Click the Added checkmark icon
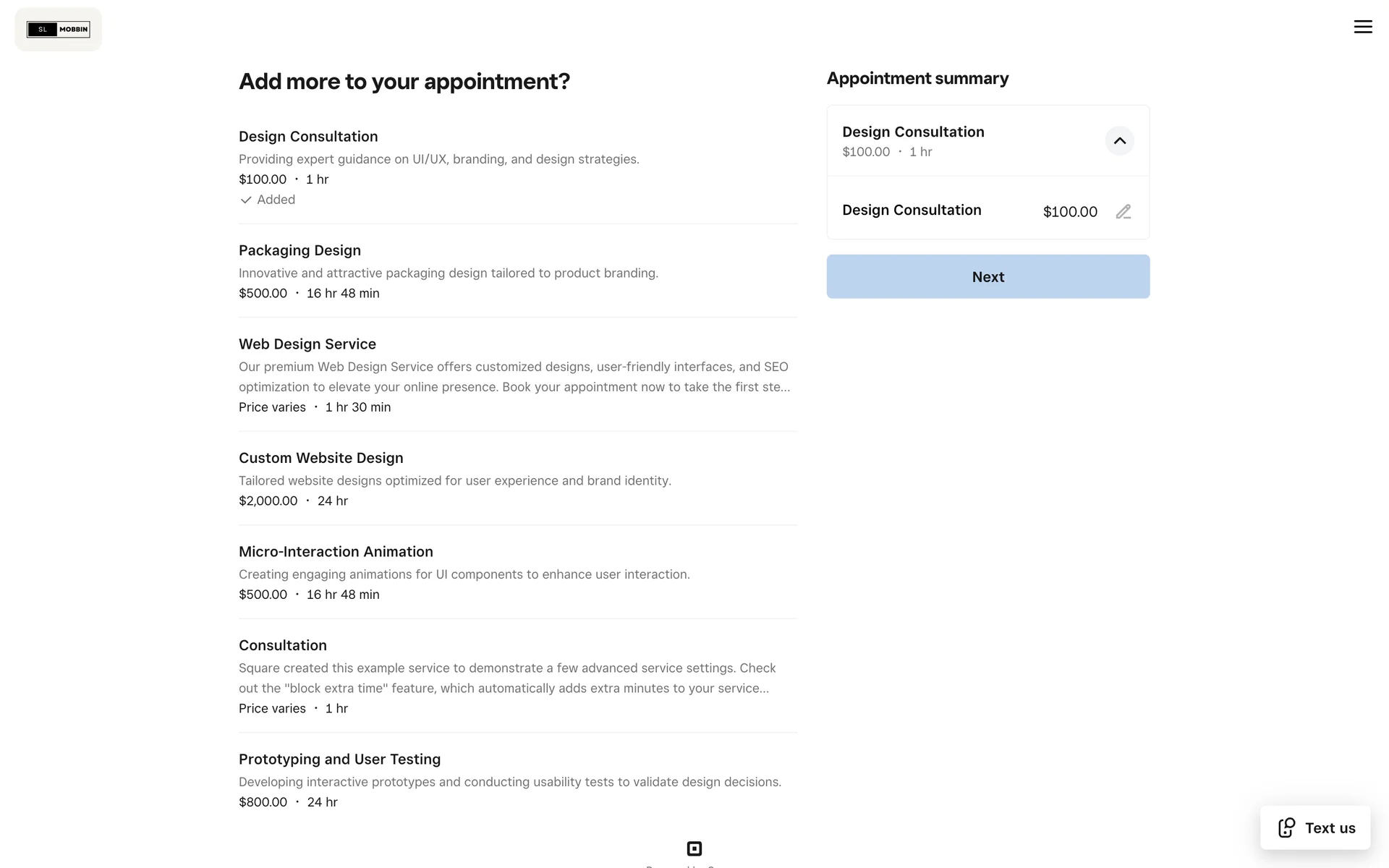Screen dimensions: 1389x868 point(246,200)
